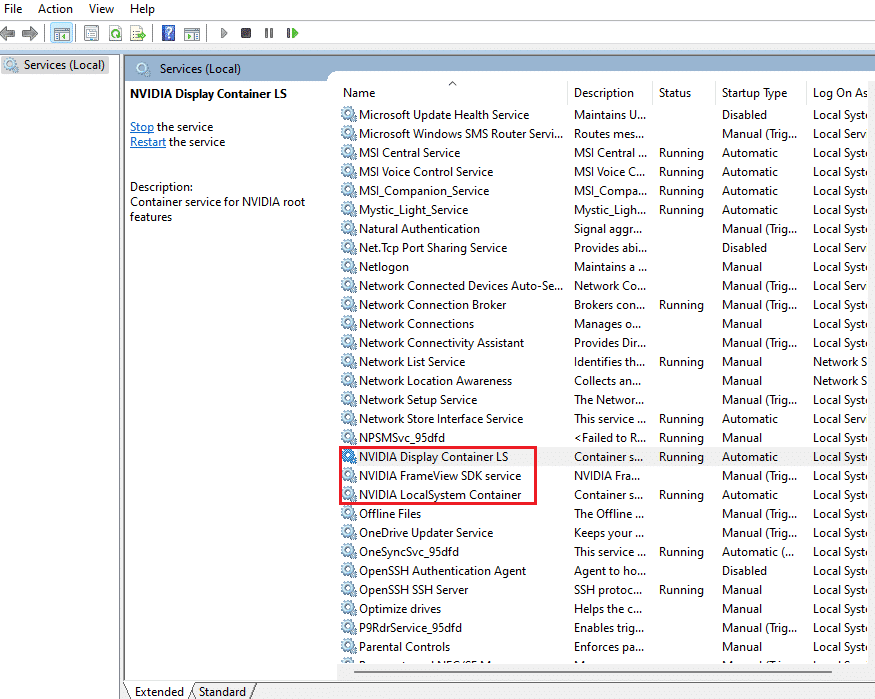Click the Stop link for the service

click(x=140, y=126)
